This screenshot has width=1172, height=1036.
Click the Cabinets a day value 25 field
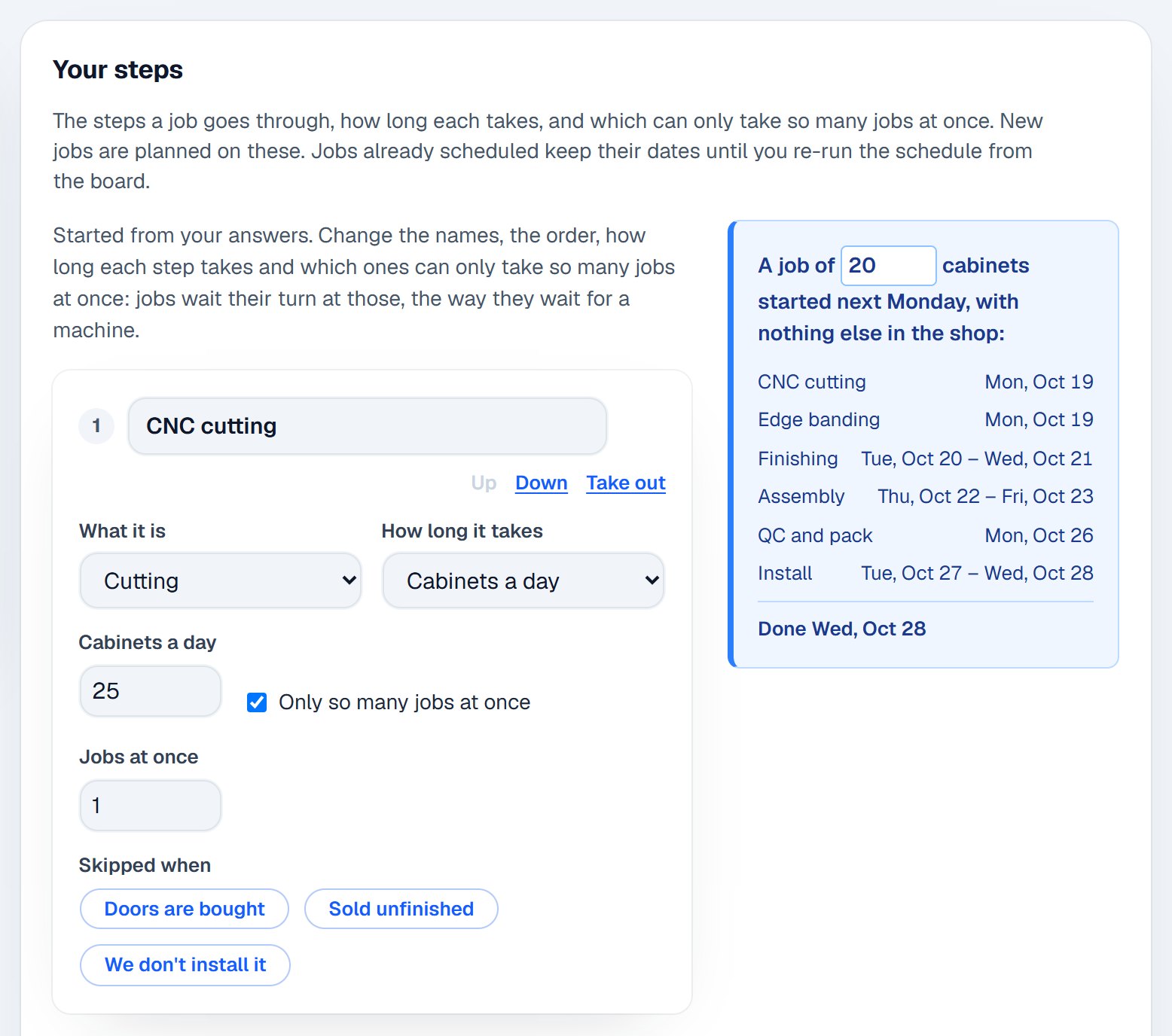click(x=151, y=691)
